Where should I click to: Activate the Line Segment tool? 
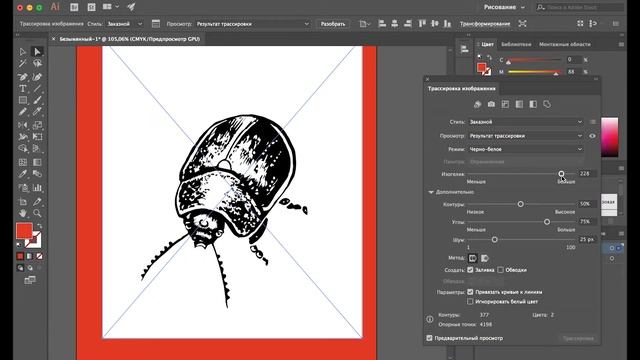coord(37,89)
